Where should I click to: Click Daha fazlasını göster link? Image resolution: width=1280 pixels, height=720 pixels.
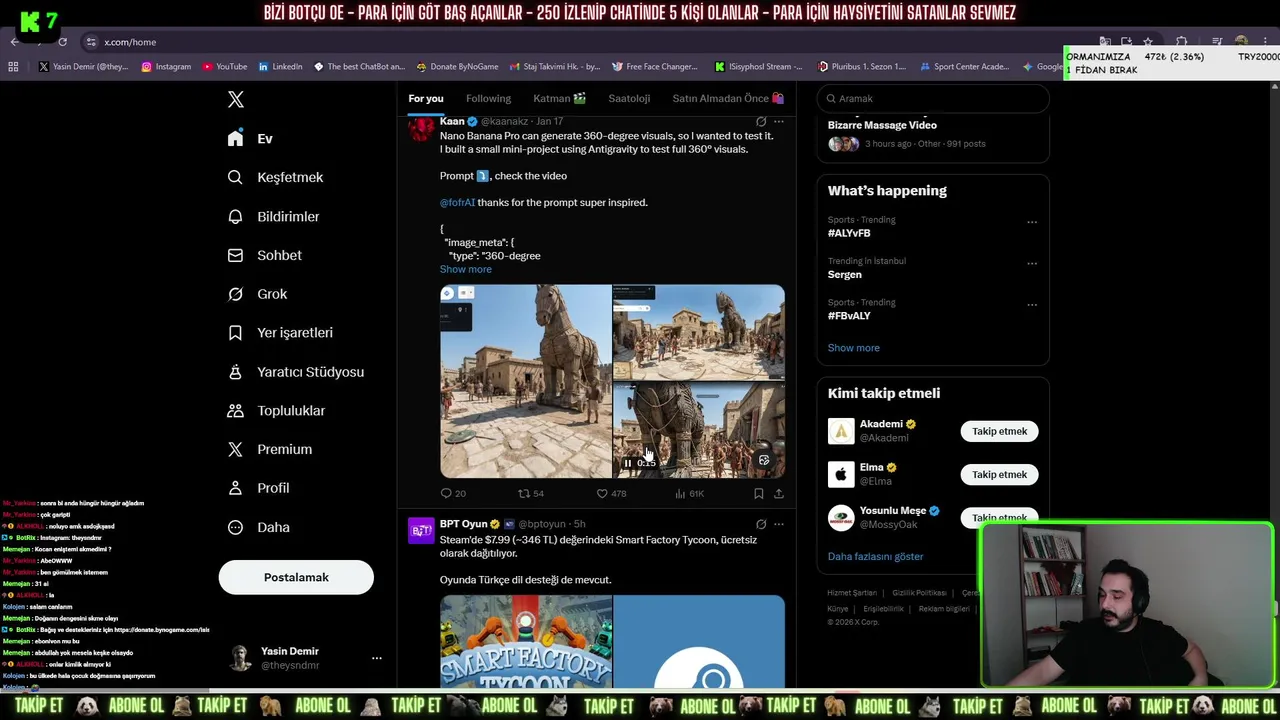(875, 556)
